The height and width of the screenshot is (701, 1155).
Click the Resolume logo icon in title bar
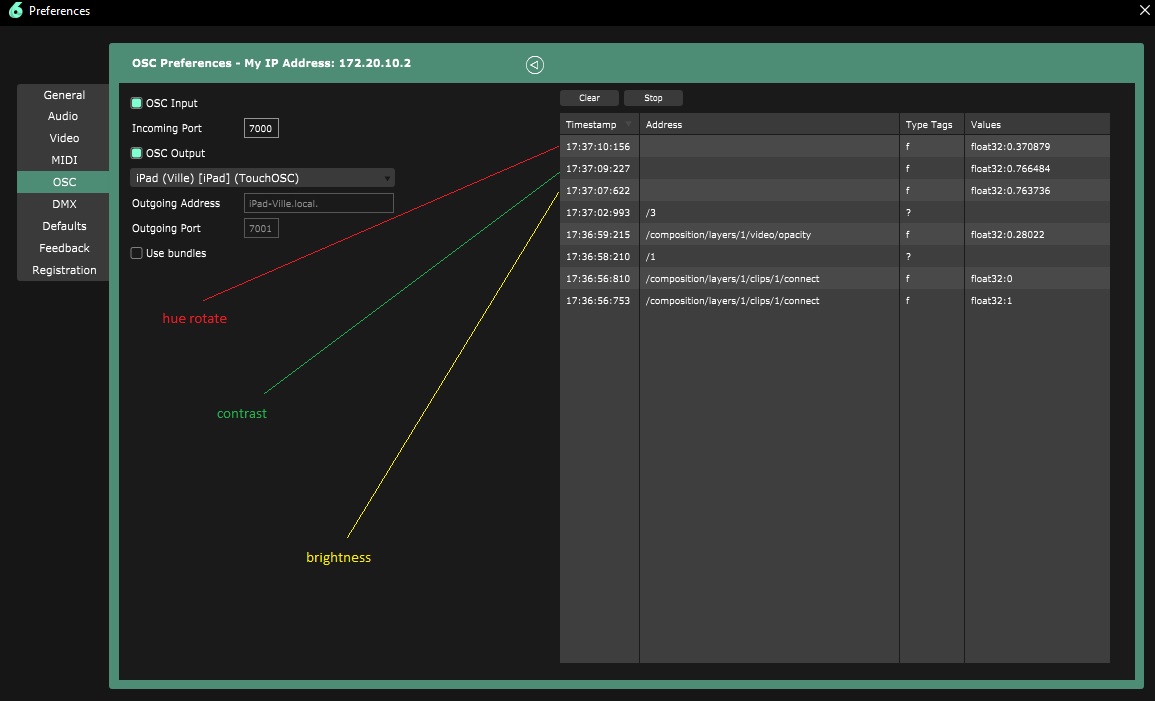coord(13,11)
